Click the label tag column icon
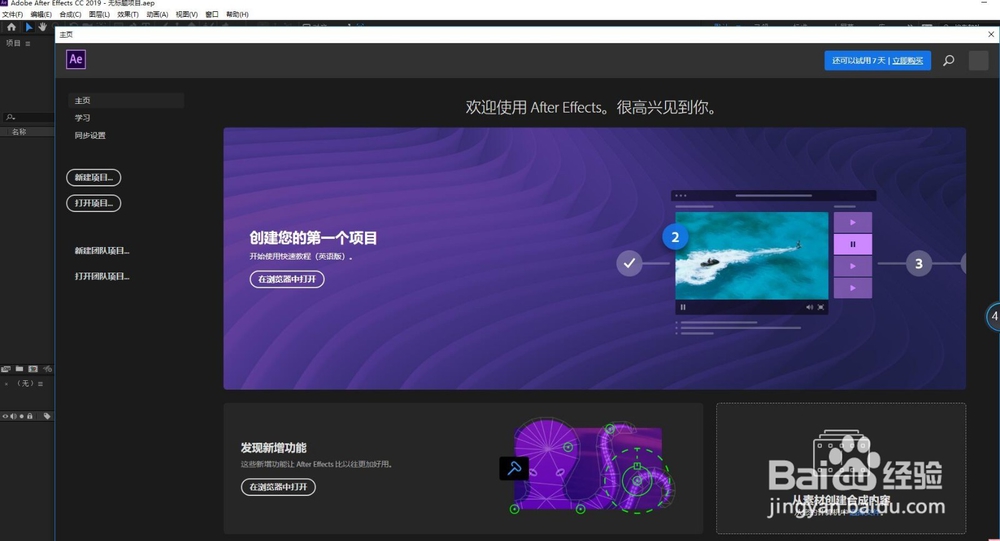 point(47,416)
